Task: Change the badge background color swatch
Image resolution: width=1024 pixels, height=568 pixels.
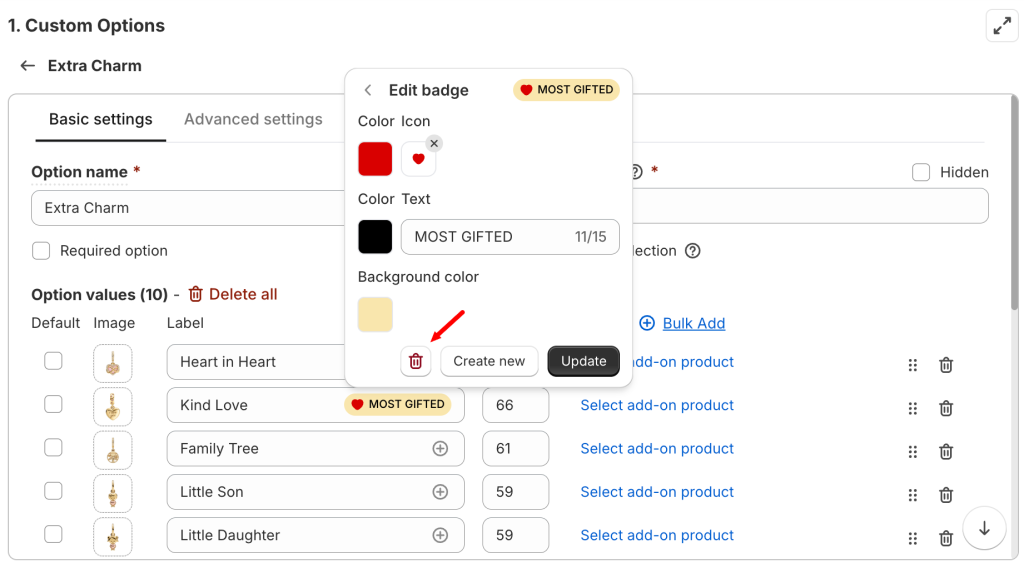Action: click(x=375, y=315)
